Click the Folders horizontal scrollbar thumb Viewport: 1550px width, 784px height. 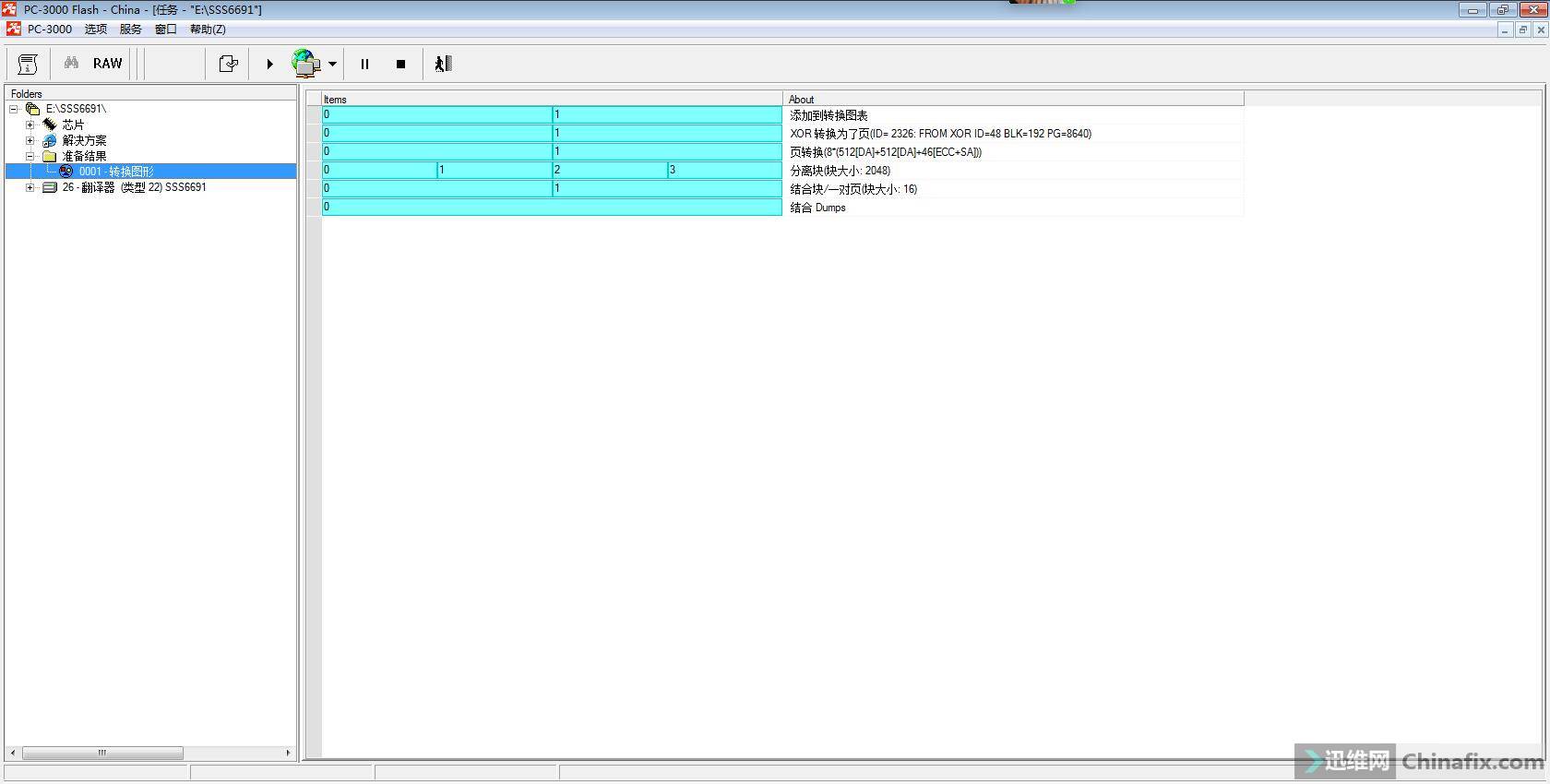[102, 753]
